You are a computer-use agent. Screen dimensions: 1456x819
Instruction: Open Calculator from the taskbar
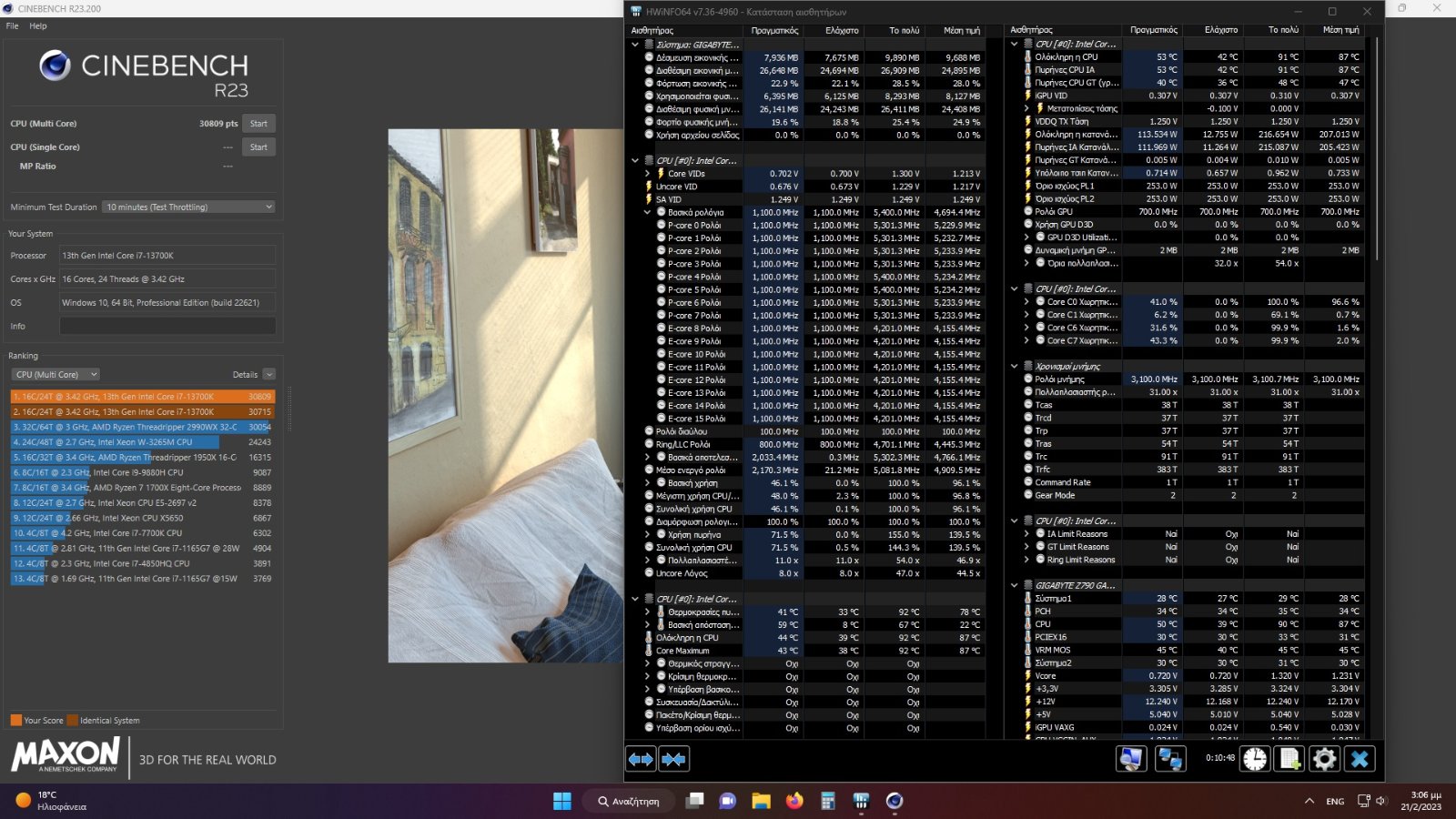pyautogui.click(x=828, y=801)
